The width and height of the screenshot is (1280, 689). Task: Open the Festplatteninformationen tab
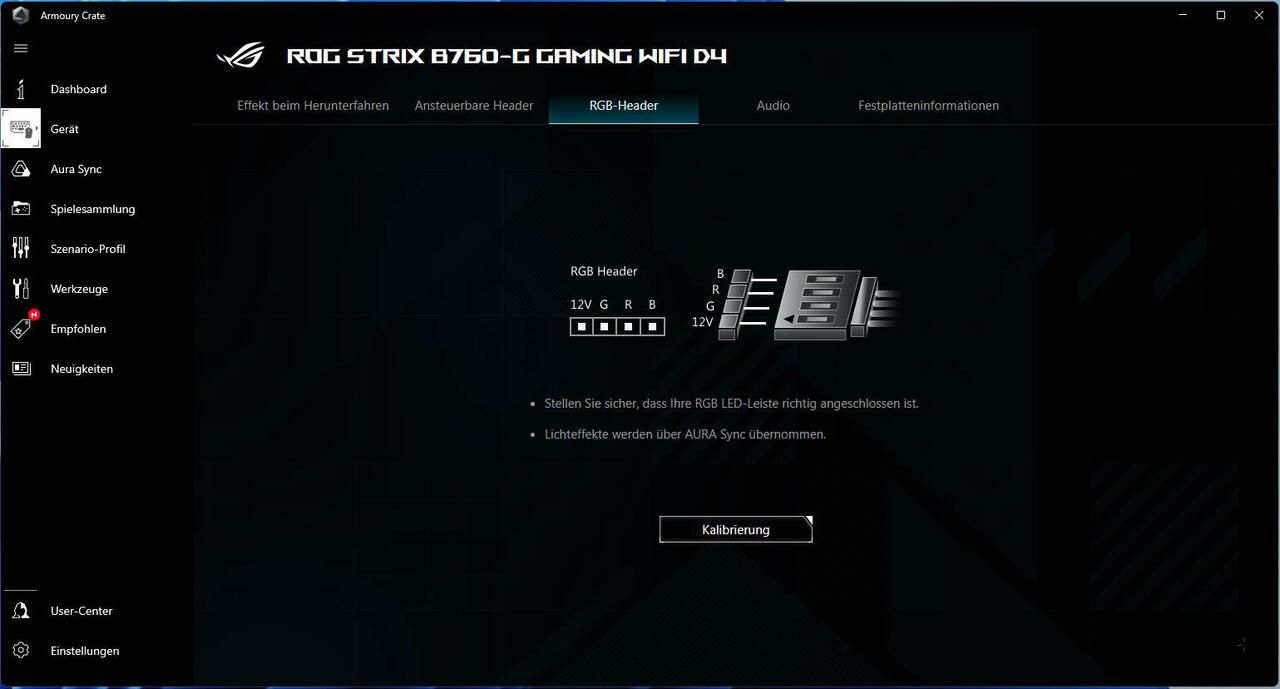click(x=928, y=105)
